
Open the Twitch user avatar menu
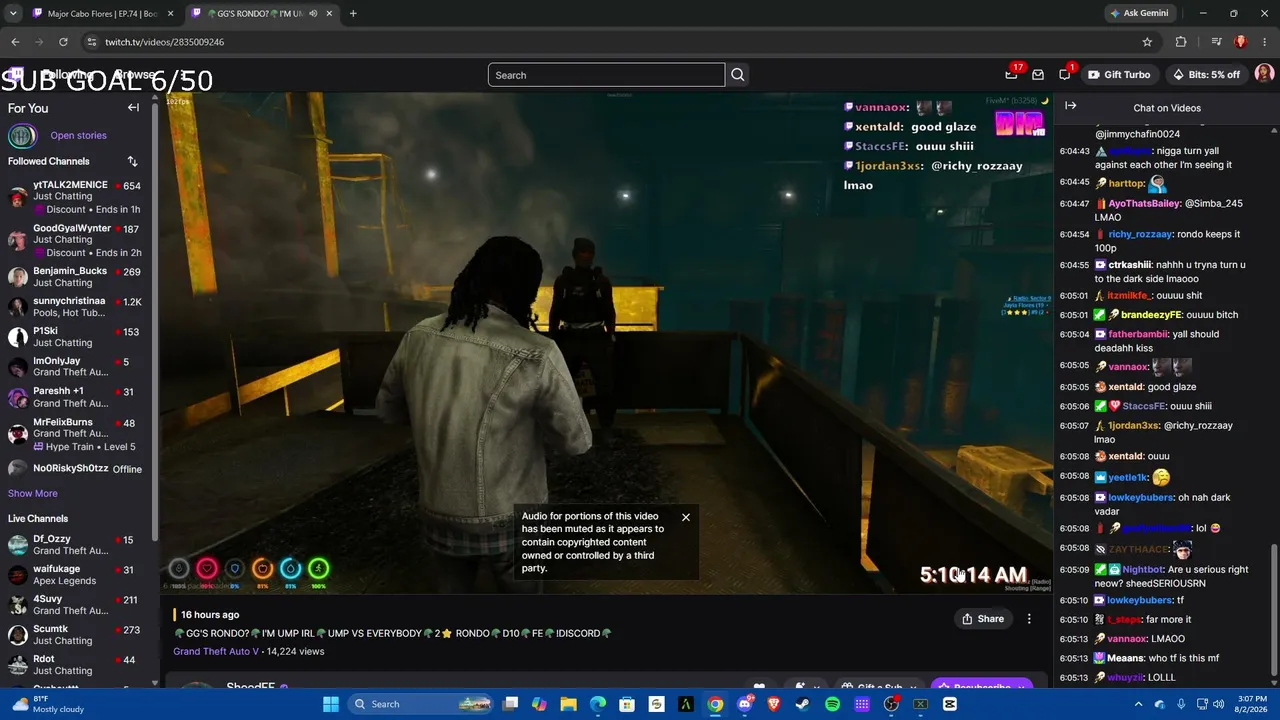click(x=1264, y=75)
